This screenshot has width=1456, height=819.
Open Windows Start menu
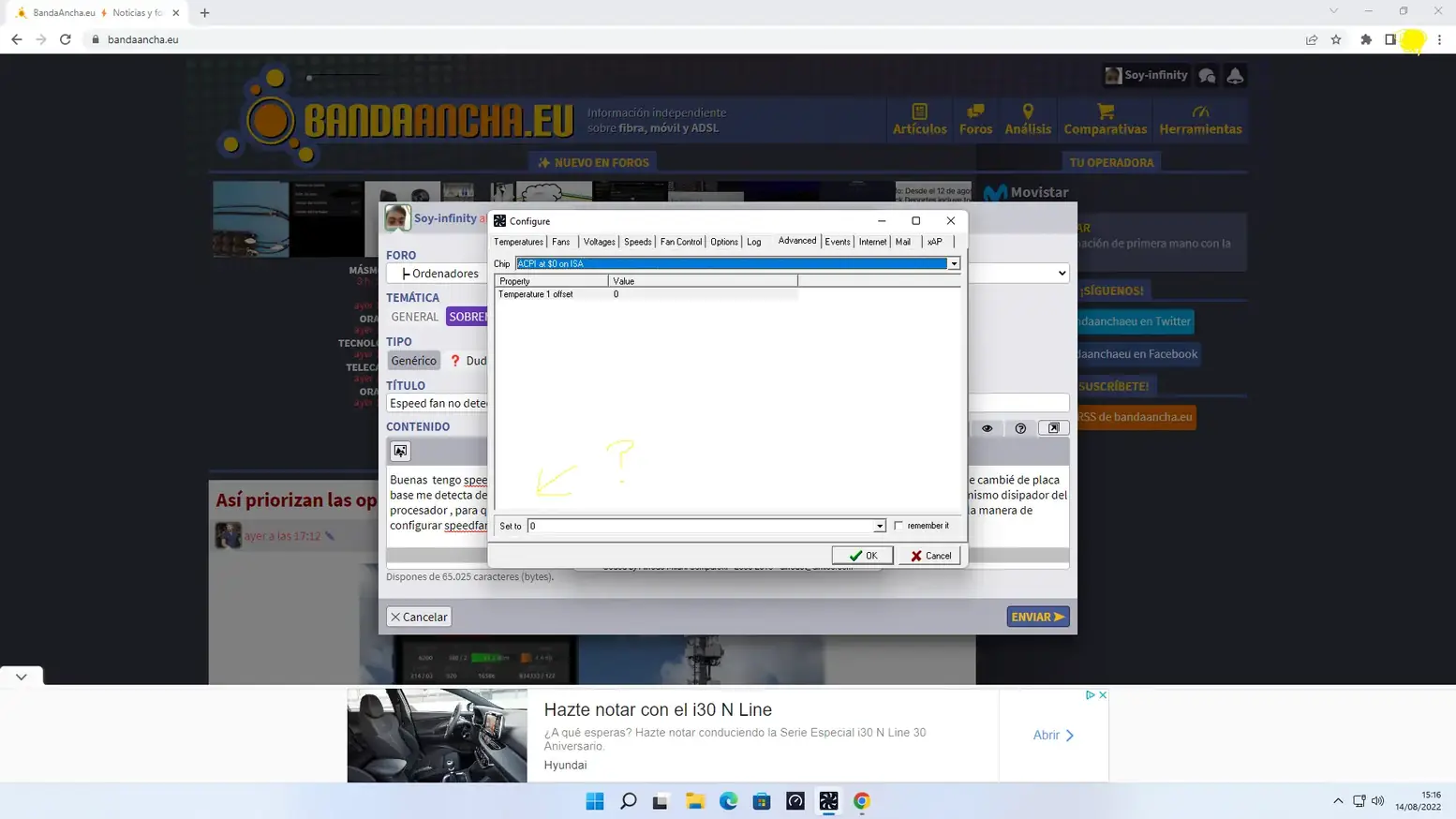(595, 801)
